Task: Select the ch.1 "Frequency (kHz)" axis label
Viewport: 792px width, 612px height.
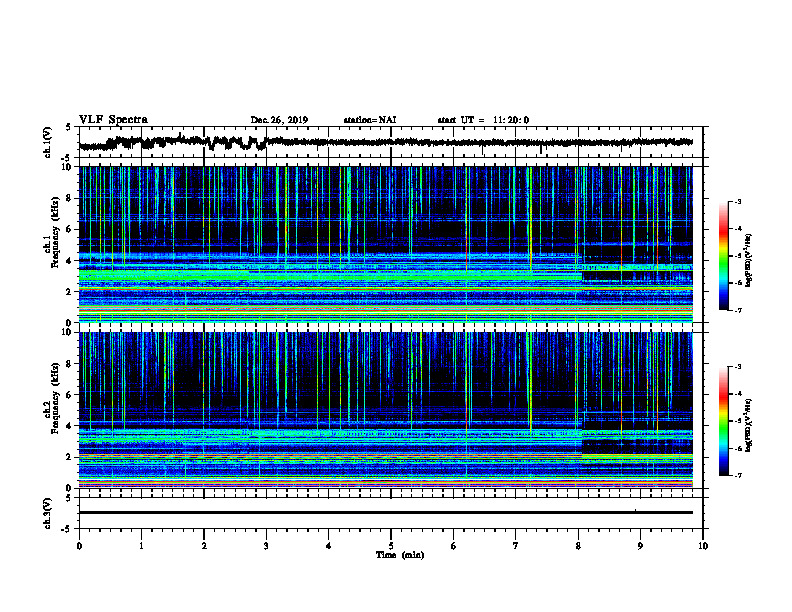Action: coord(55,232)
